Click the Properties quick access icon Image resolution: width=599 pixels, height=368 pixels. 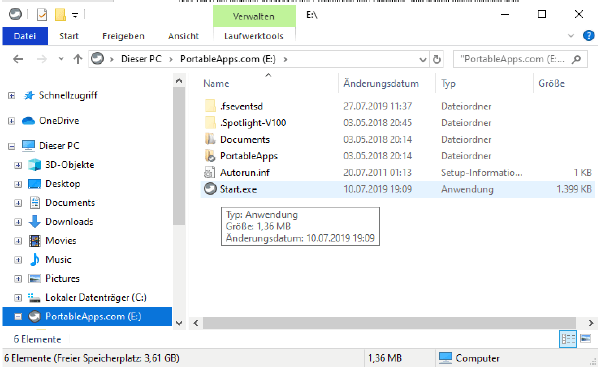[x=42, y=15]
